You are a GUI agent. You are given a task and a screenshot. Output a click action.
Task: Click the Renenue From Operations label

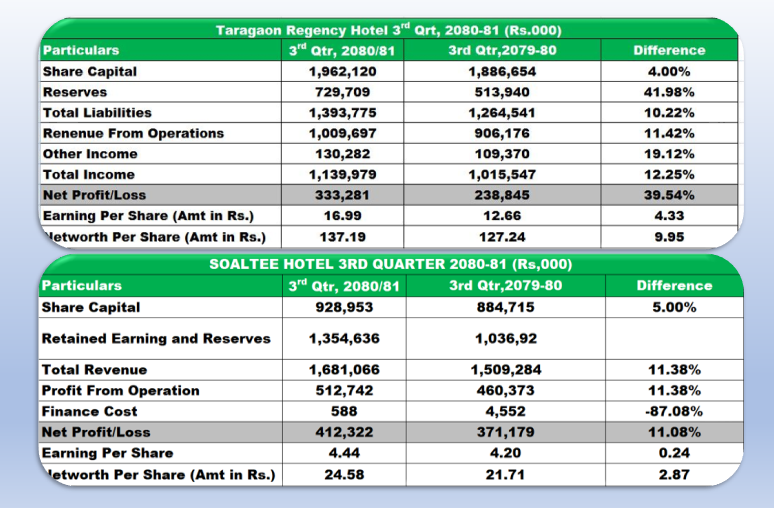click(133, 134)
